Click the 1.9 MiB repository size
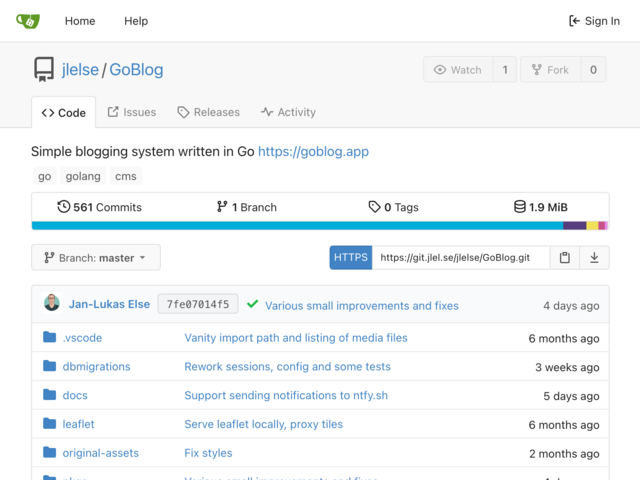640x480 pixels. (x=540, y=207)
